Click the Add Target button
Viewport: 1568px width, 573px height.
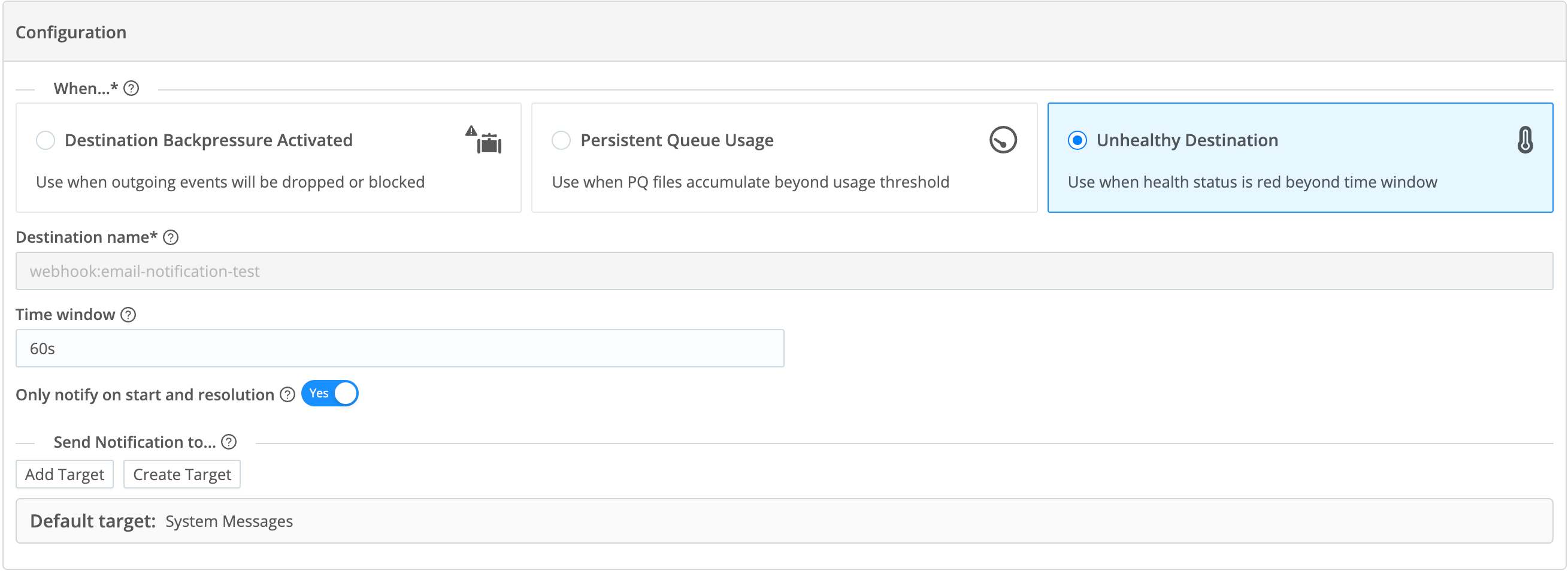[65, 474]
